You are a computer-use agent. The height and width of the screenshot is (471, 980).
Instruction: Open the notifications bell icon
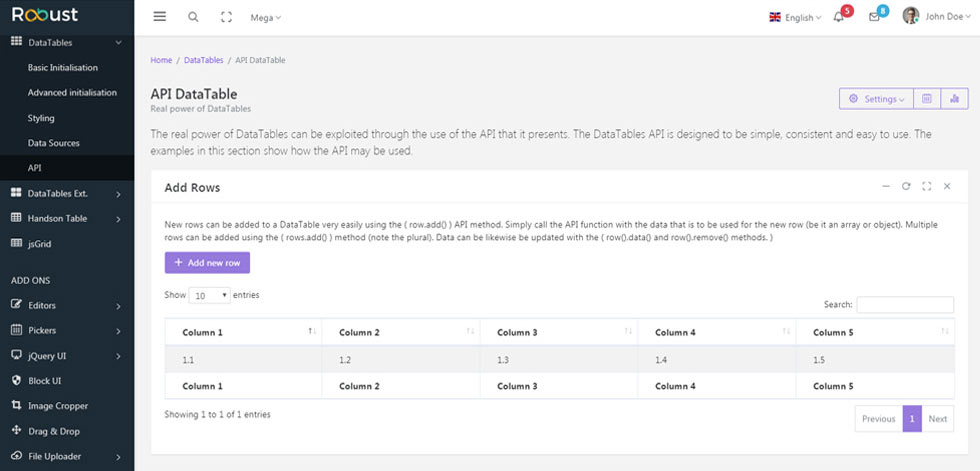coord(839,17)
